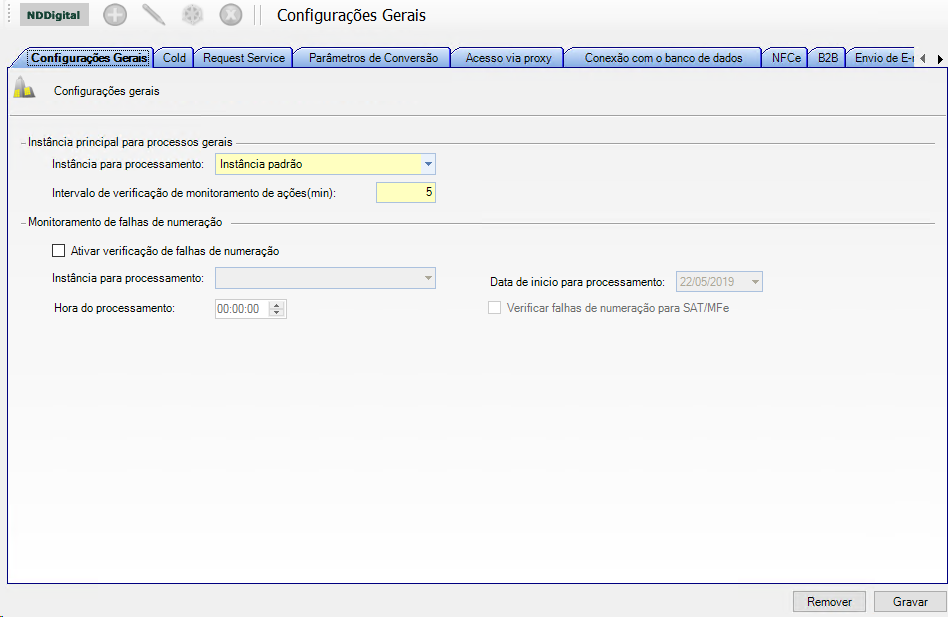This screenshot has width=948, height=617.
Task: Click the gear-shaped toolbar icon
Action: tap(192, 15)
